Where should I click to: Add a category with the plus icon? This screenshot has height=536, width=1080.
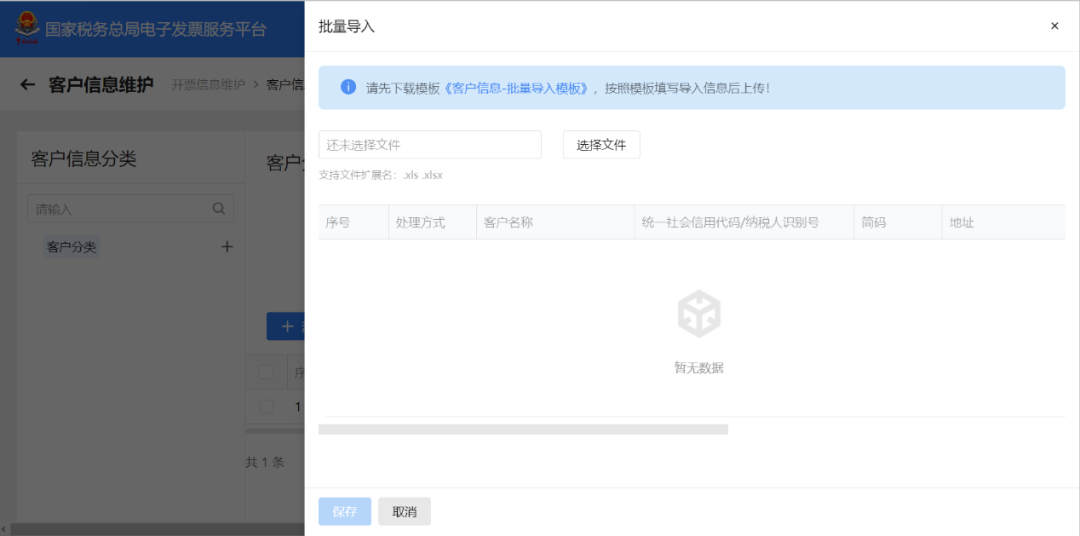[x=227, y=247]
